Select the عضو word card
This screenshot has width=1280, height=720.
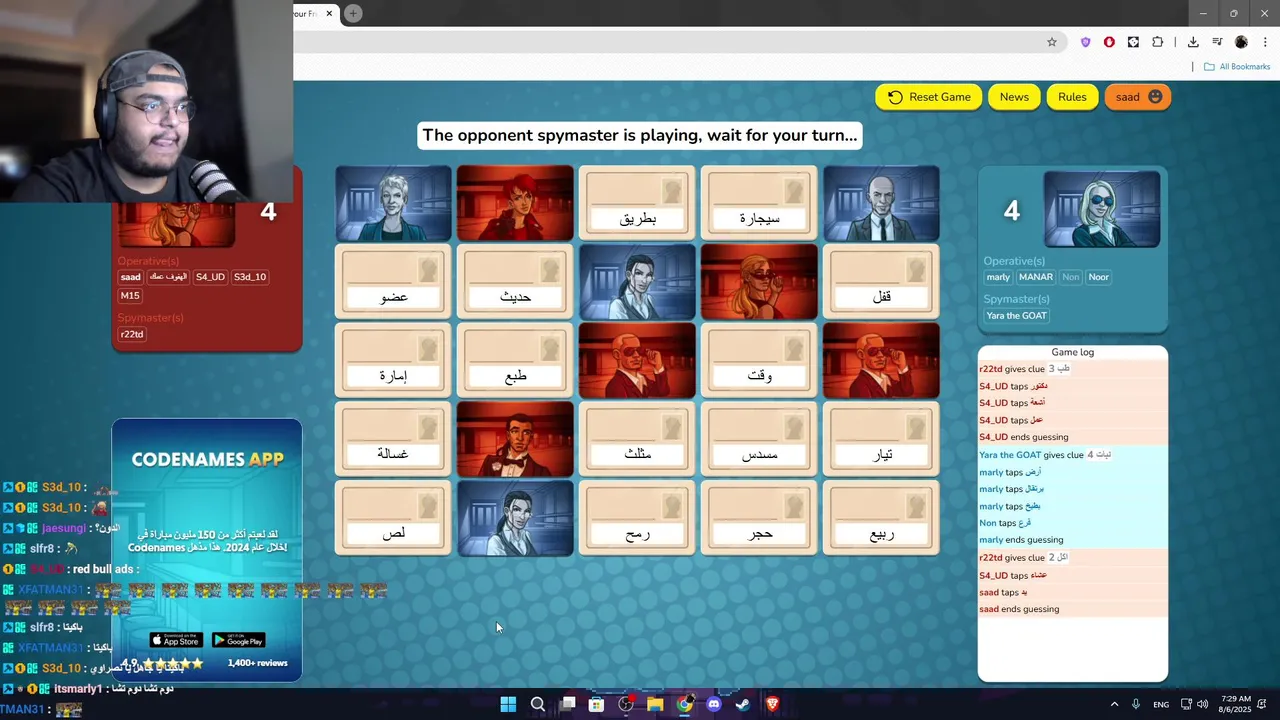[x=393, y=282]
